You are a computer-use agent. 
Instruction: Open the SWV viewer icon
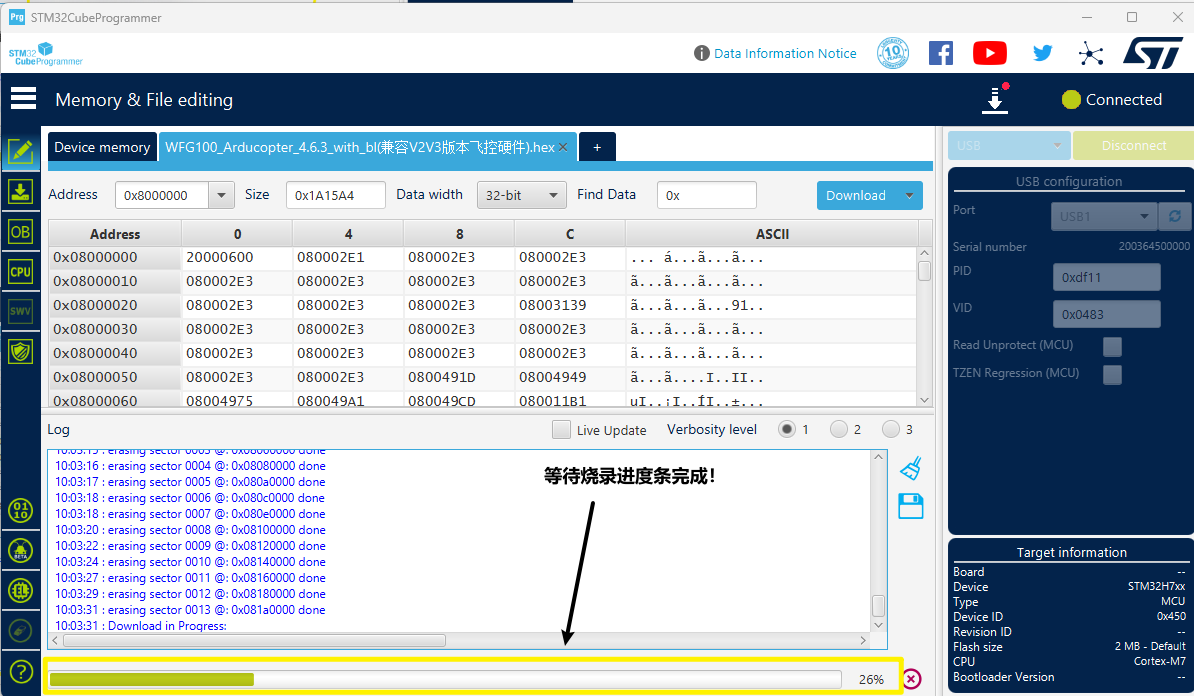(x=21, y=311)
